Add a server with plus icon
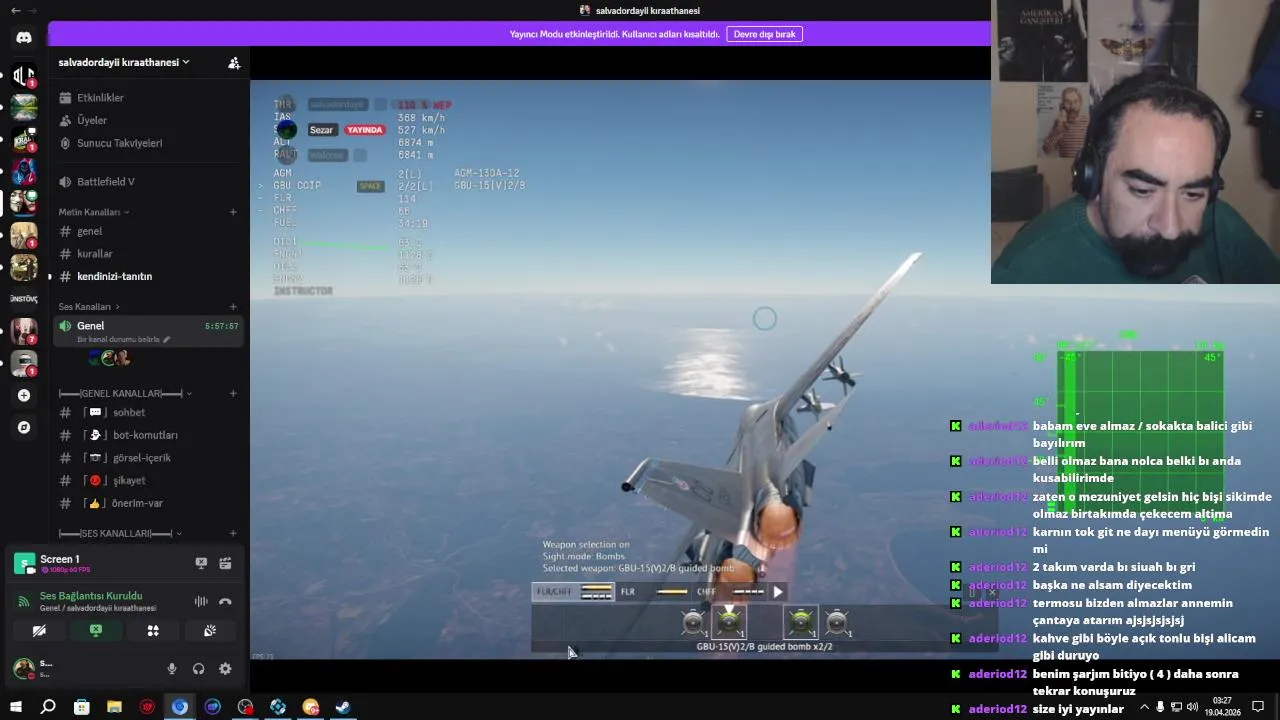 click(24, 395)
